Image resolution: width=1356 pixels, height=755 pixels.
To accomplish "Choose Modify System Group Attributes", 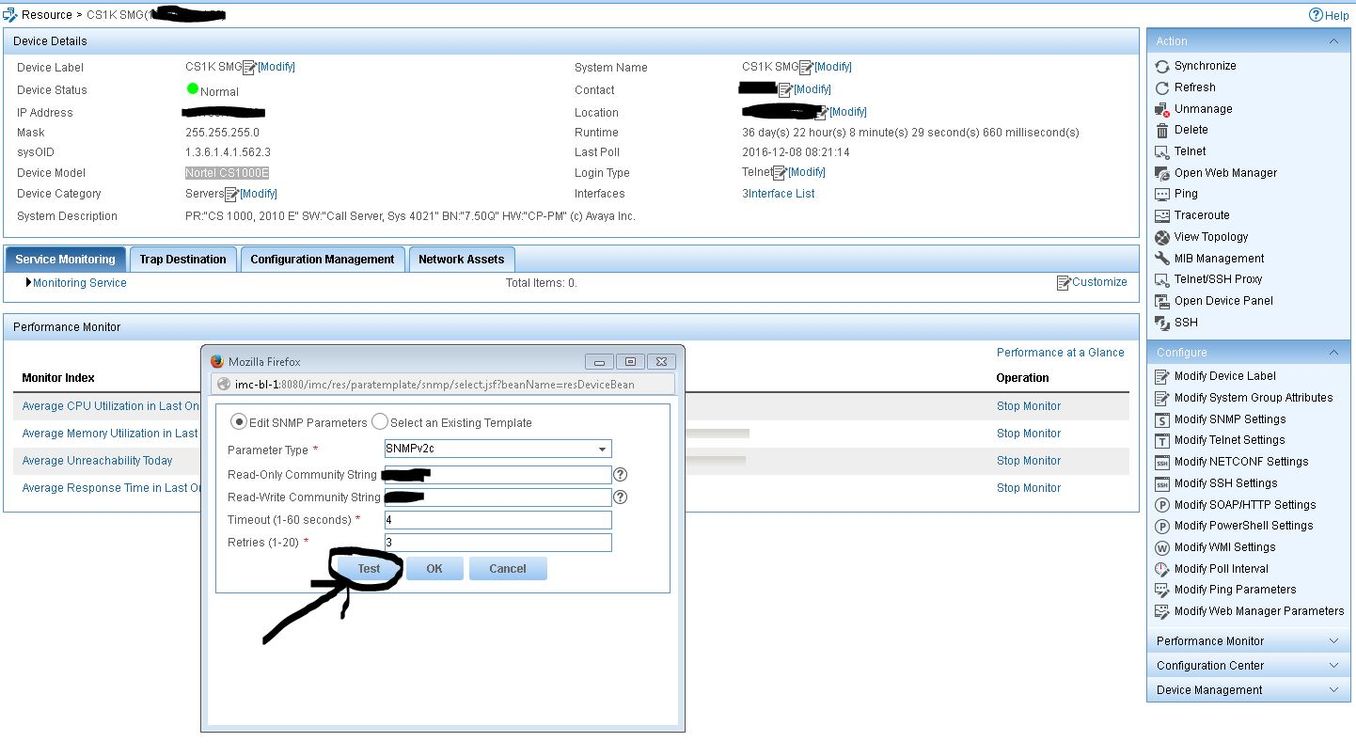I will point(1253,398).
